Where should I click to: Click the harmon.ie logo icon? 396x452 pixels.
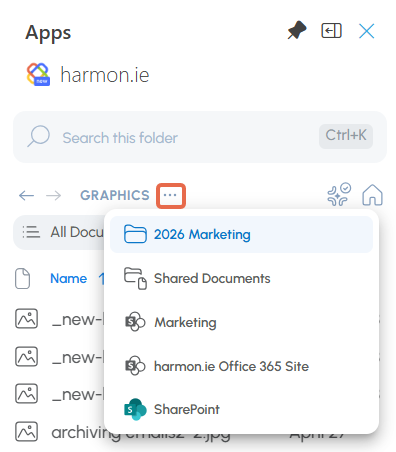tap(38, 74)
